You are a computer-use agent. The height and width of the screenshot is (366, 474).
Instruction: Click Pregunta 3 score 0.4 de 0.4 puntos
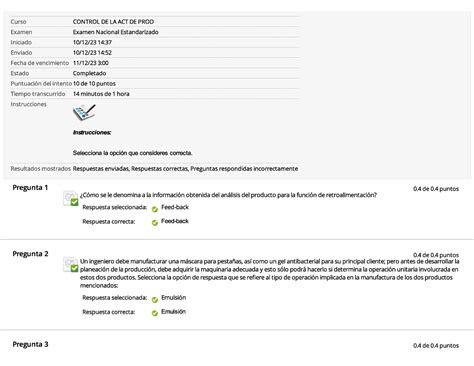point(436,346)
